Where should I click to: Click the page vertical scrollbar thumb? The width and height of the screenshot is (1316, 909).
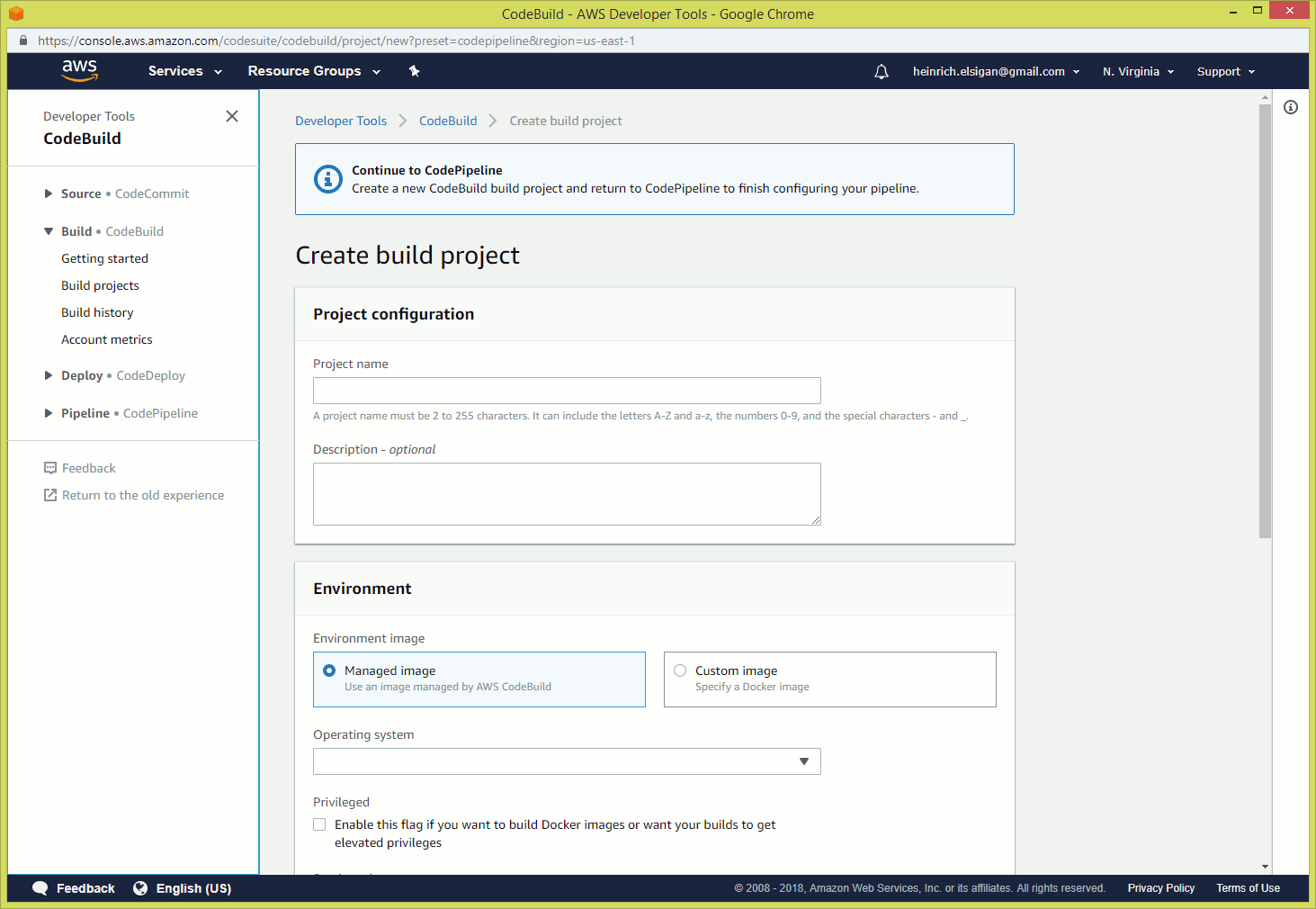pyautogui.click(x=1265, y=320)
